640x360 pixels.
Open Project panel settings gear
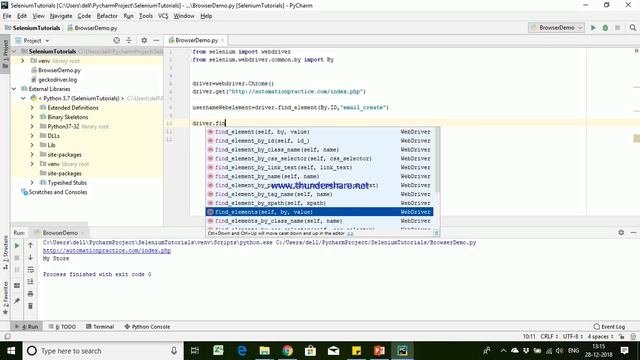pyautogui.click(x=144, y=40)
